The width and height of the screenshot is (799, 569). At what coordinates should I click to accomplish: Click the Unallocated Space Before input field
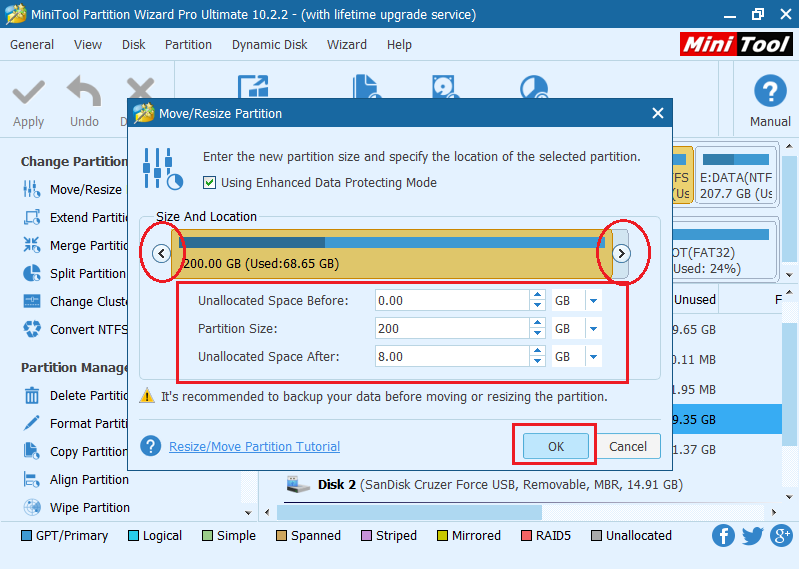452,301
